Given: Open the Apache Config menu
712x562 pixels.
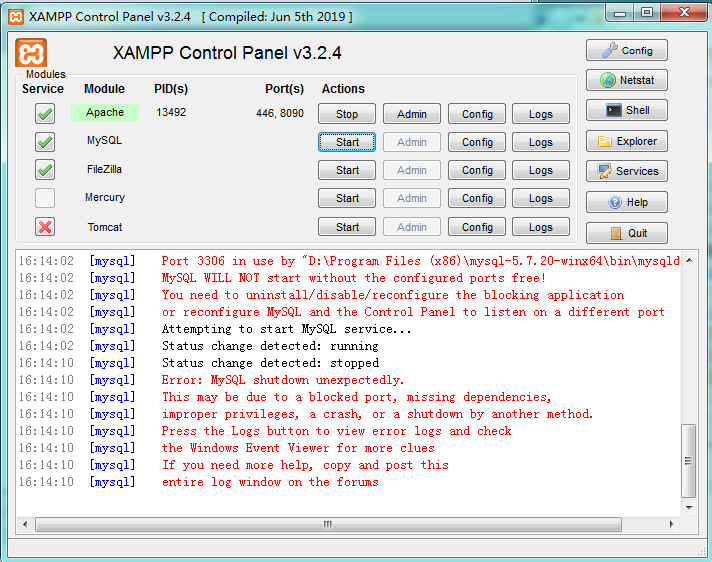Looking at the screenshot, I should click(477, 114).
